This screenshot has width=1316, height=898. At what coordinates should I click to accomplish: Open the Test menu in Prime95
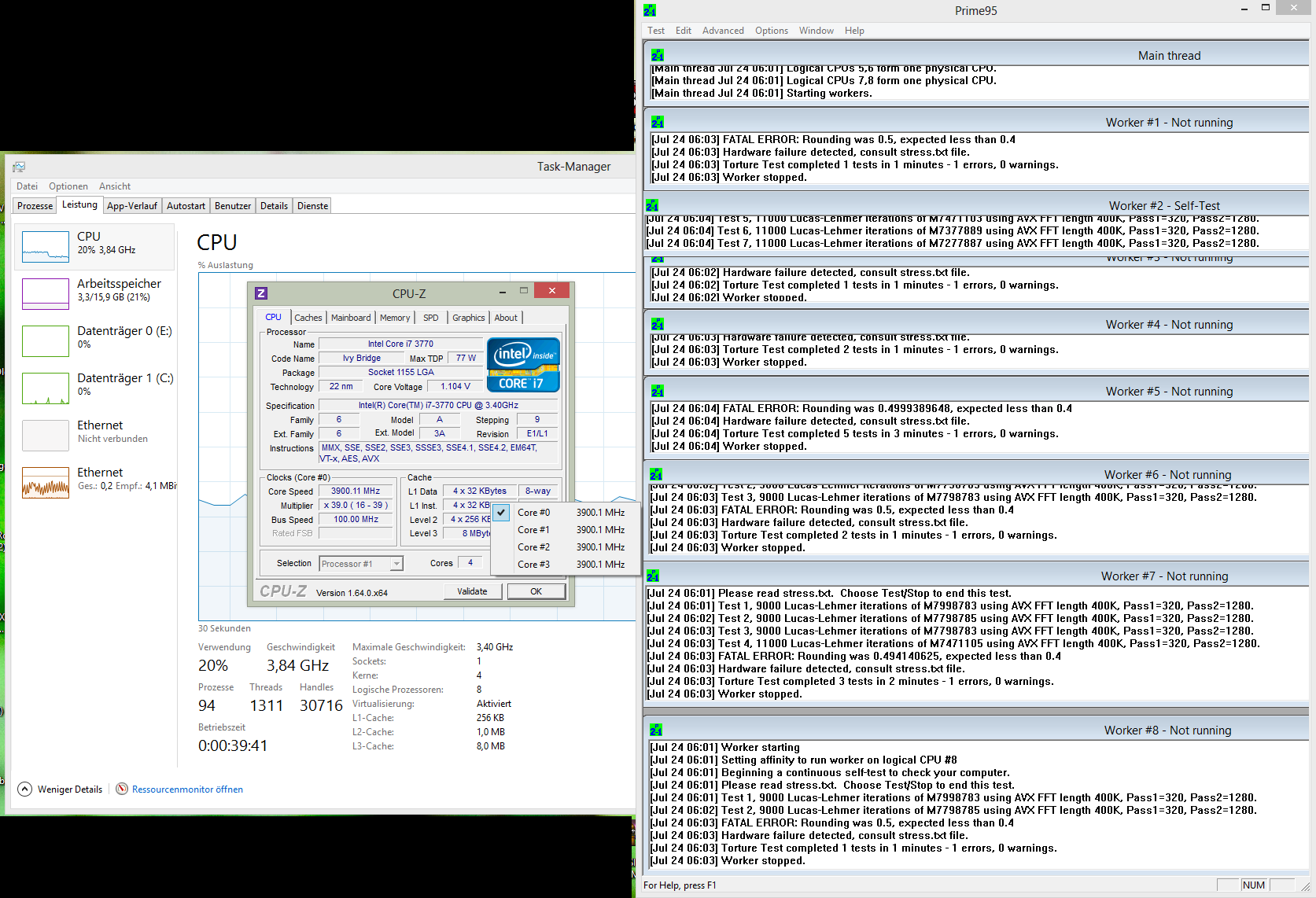656,31
